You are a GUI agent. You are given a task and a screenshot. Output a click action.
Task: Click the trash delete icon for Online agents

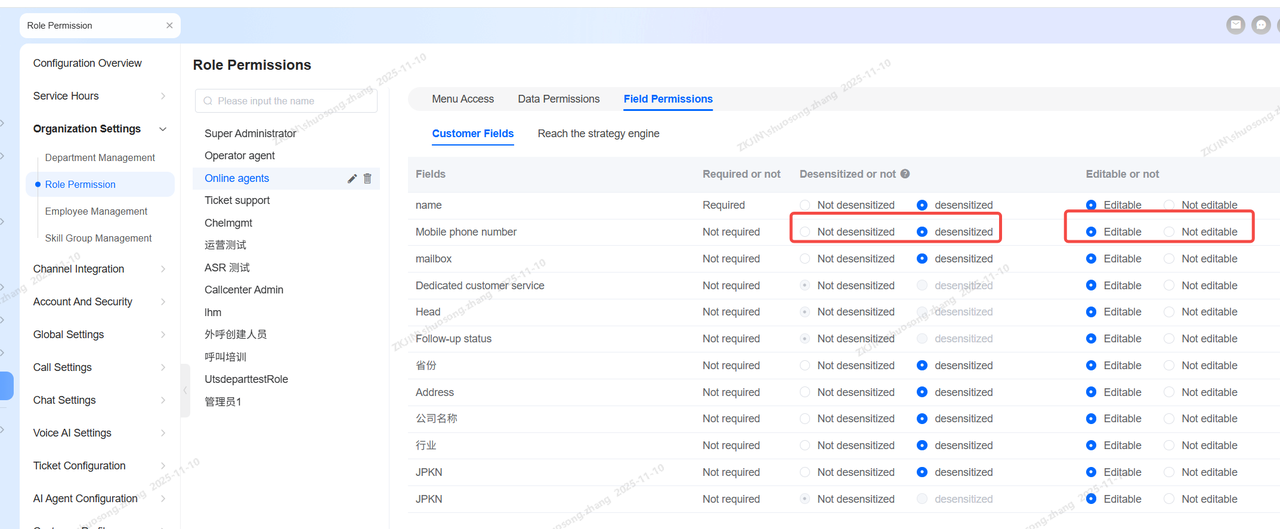pos(367,178)
